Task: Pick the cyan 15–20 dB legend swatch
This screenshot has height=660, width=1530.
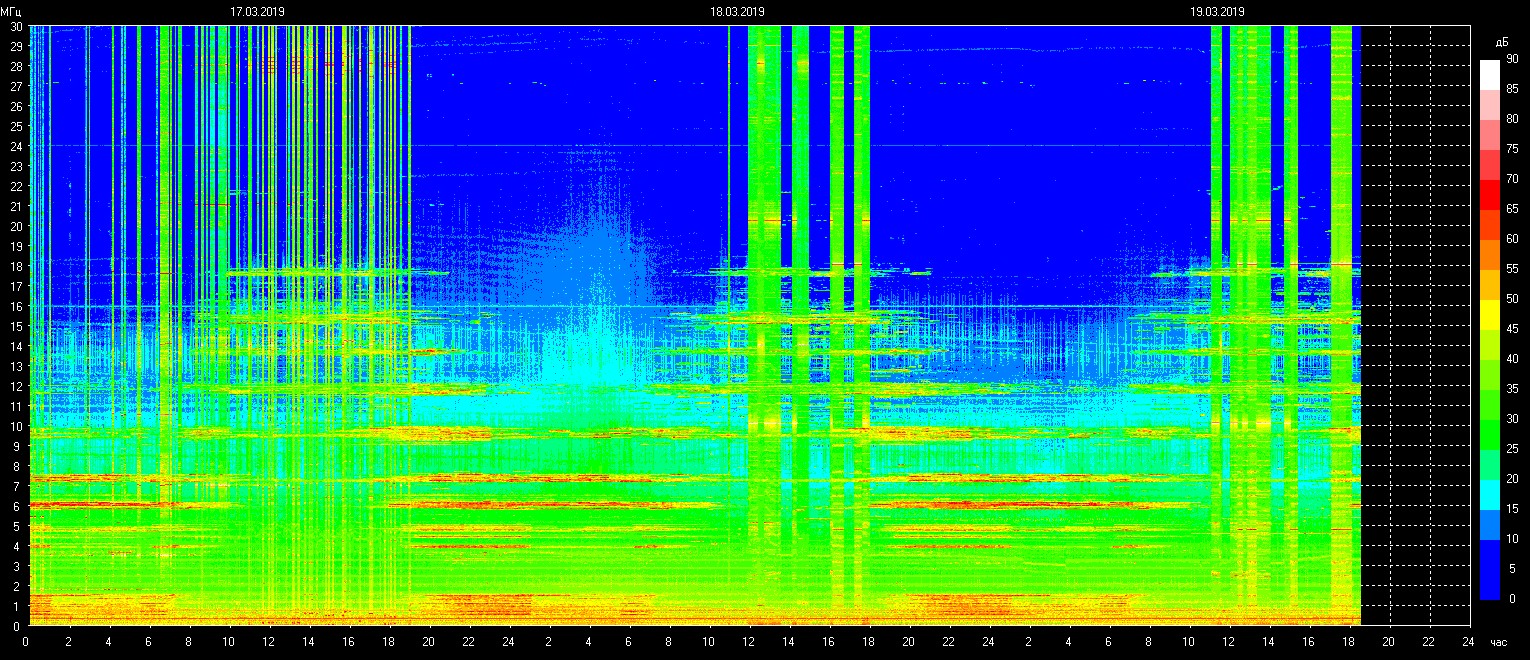Action: pos(1490,495)
